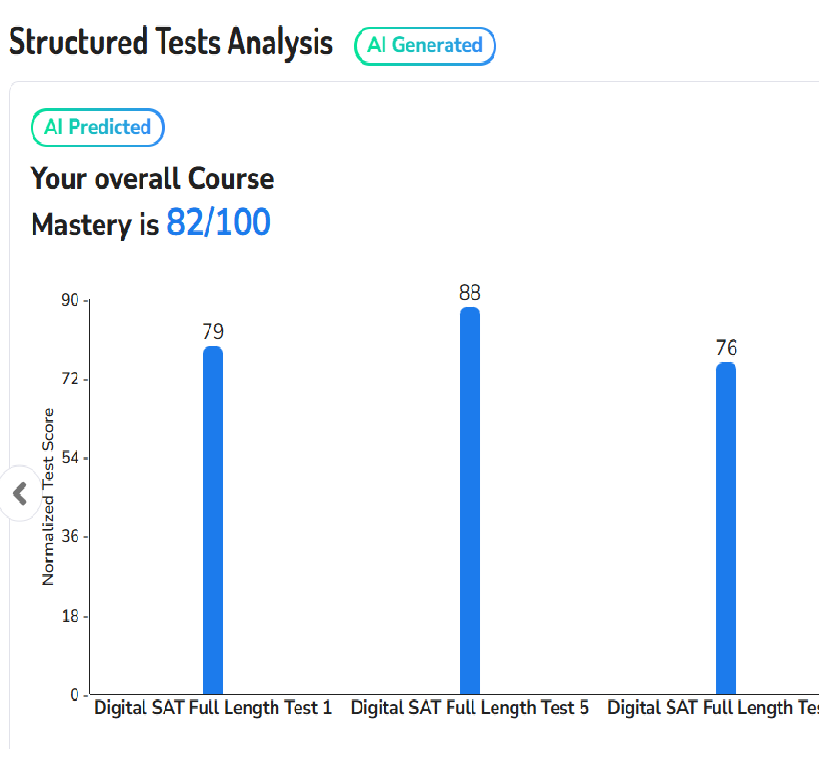The height and width of the screenshot is (759, 819).
Task: Click the value label 76 above its bar
Action: [x=725, y=347]
